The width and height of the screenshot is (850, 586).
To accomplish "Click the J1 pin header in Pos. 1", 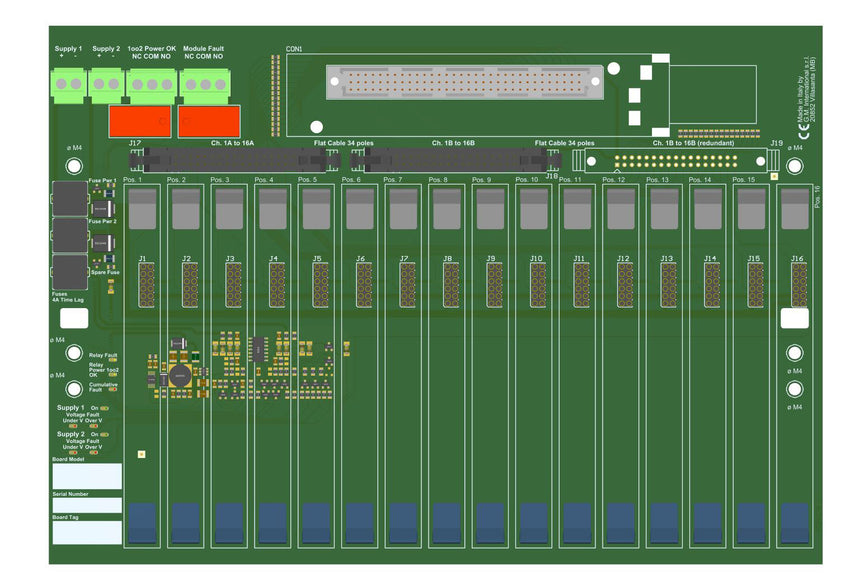I will point(143,285).
